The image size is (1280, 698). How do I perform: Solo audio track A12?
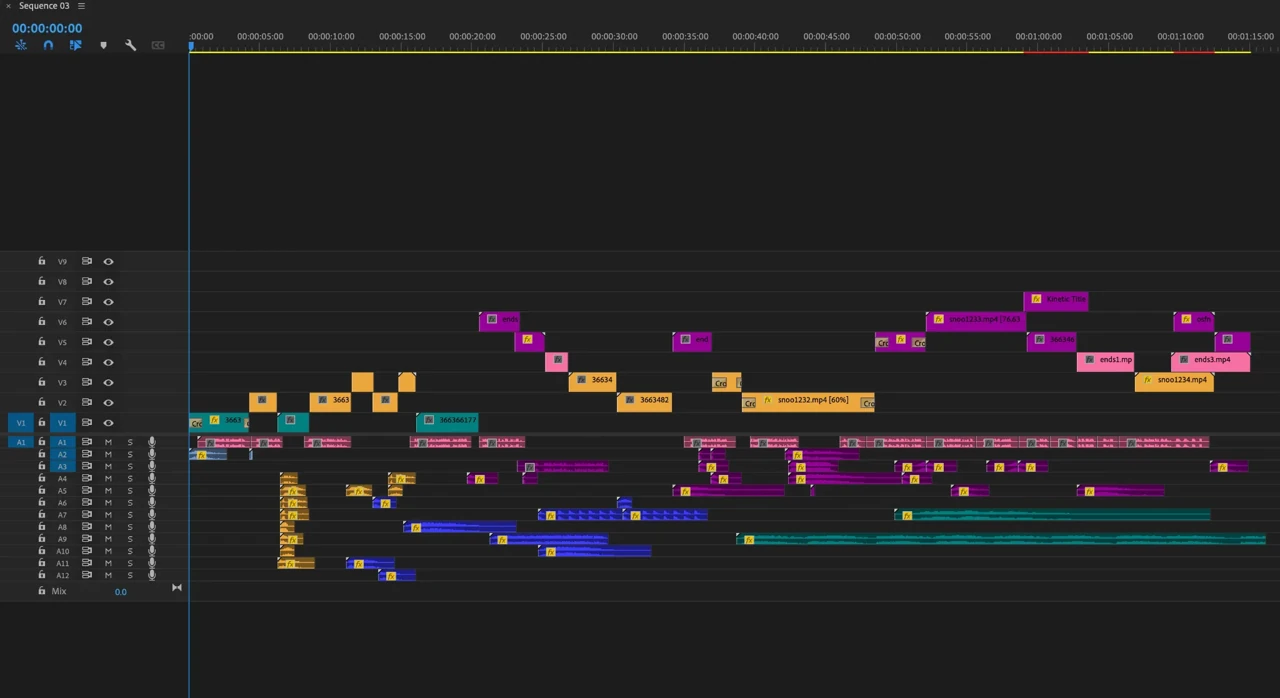pyautogui.click(x=130, y=575)
